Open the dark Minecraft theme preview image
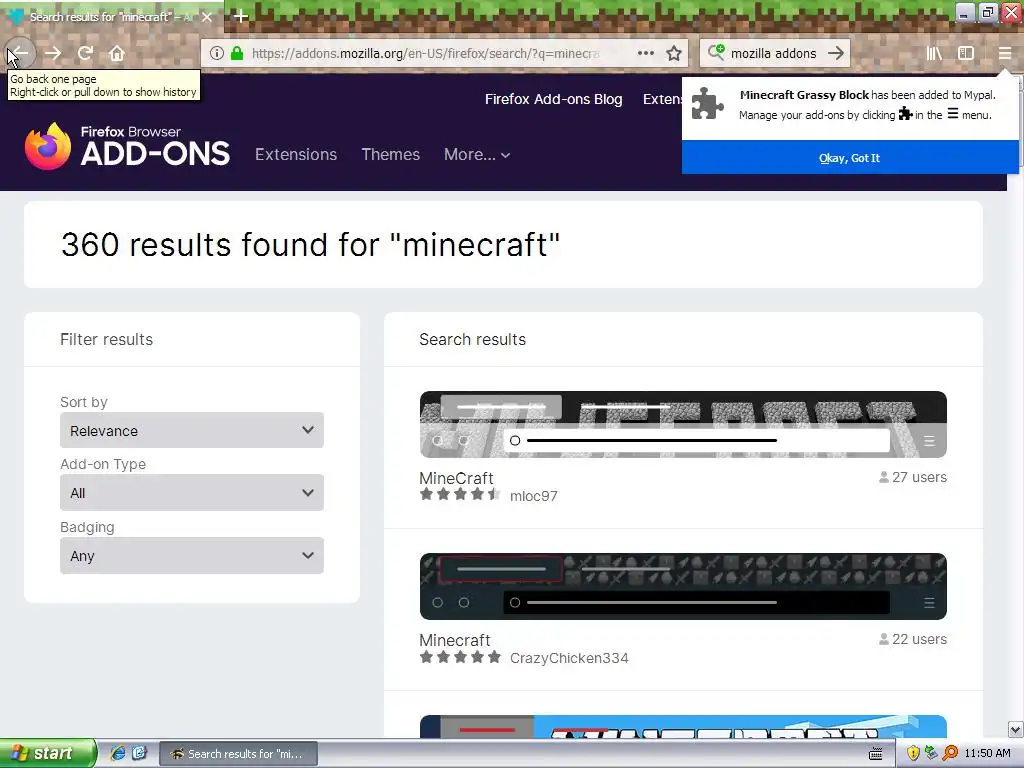1024x768 pixels. [683, 586]
